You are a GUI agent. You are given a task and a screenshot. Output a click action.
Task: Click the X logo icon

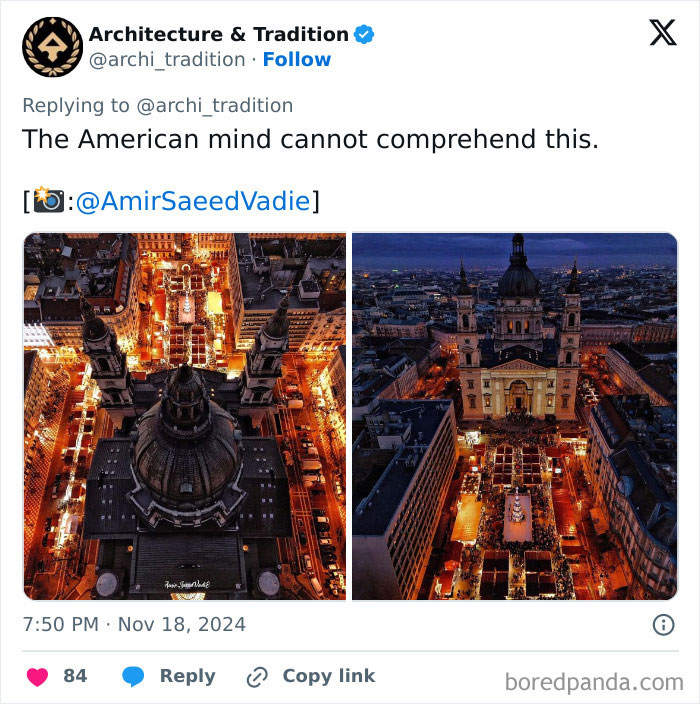click(x=663, y=32)
